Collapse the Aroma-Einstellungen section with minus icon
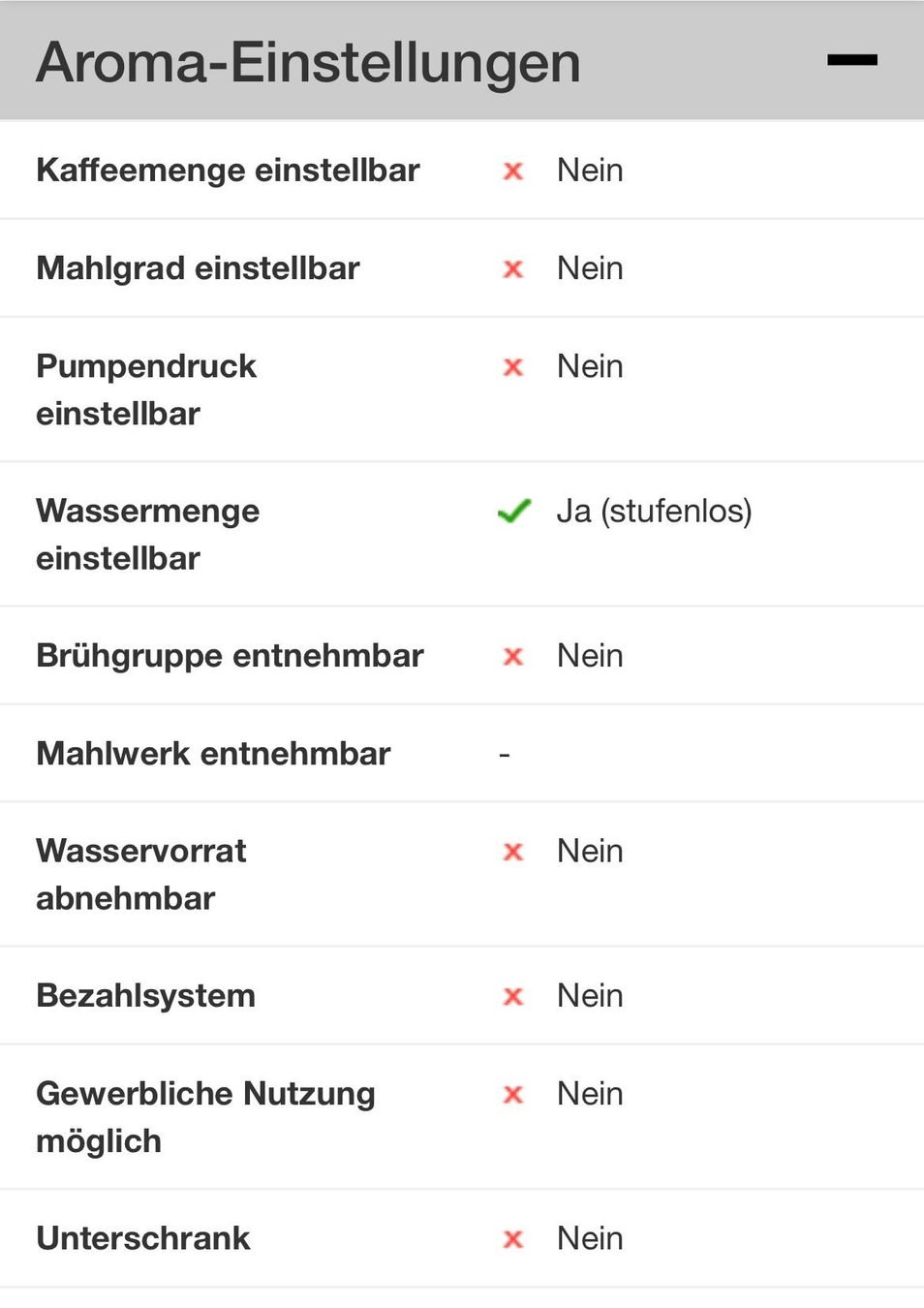The width and height of the screenshot is (924, 1308). coord(852,60)
